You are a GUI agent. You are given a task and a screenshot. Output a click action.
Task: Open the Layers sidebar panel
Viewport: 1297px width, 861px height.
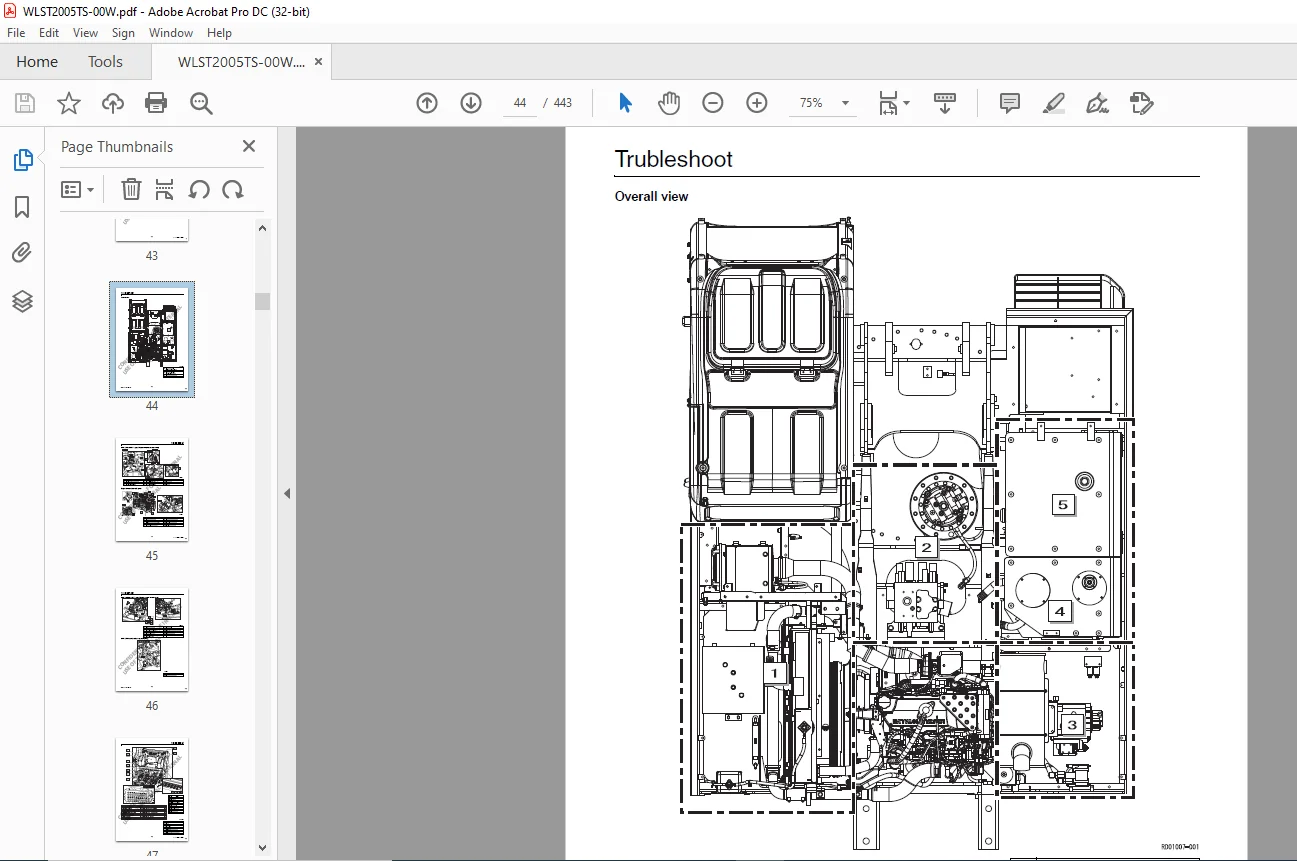(x=22, y=301)
